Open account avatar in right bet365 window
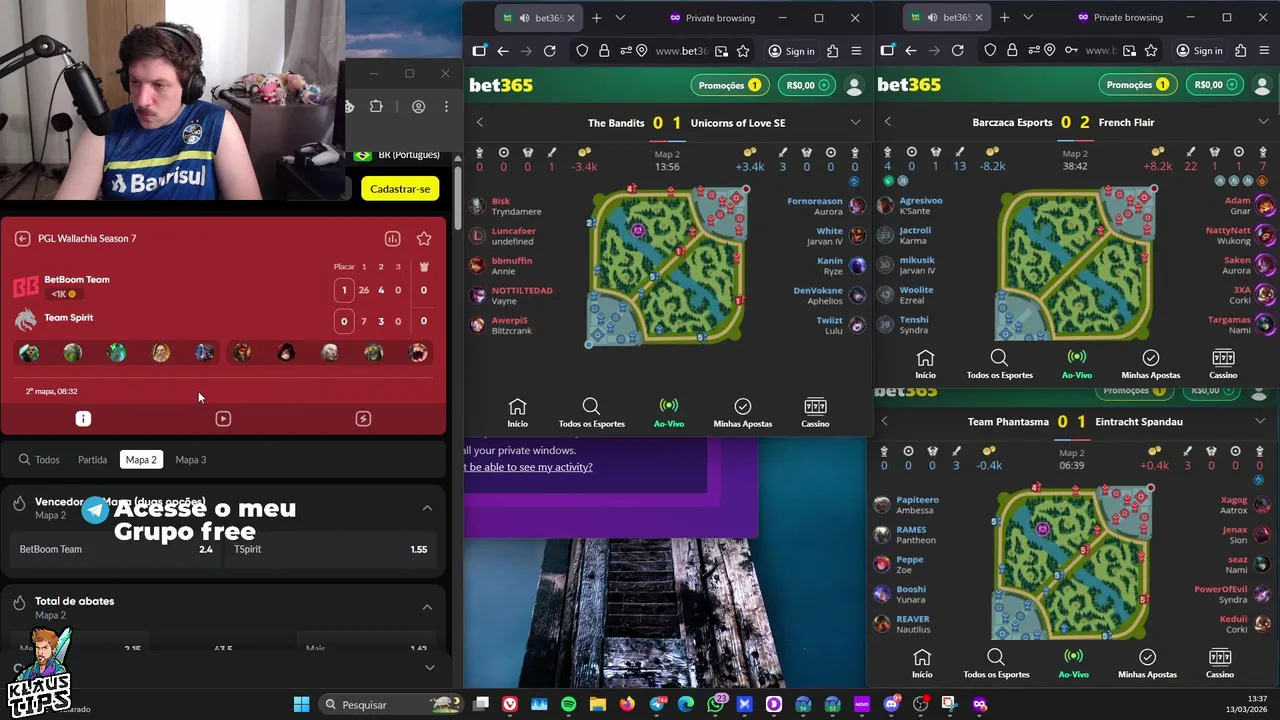 click(1262, 86)
